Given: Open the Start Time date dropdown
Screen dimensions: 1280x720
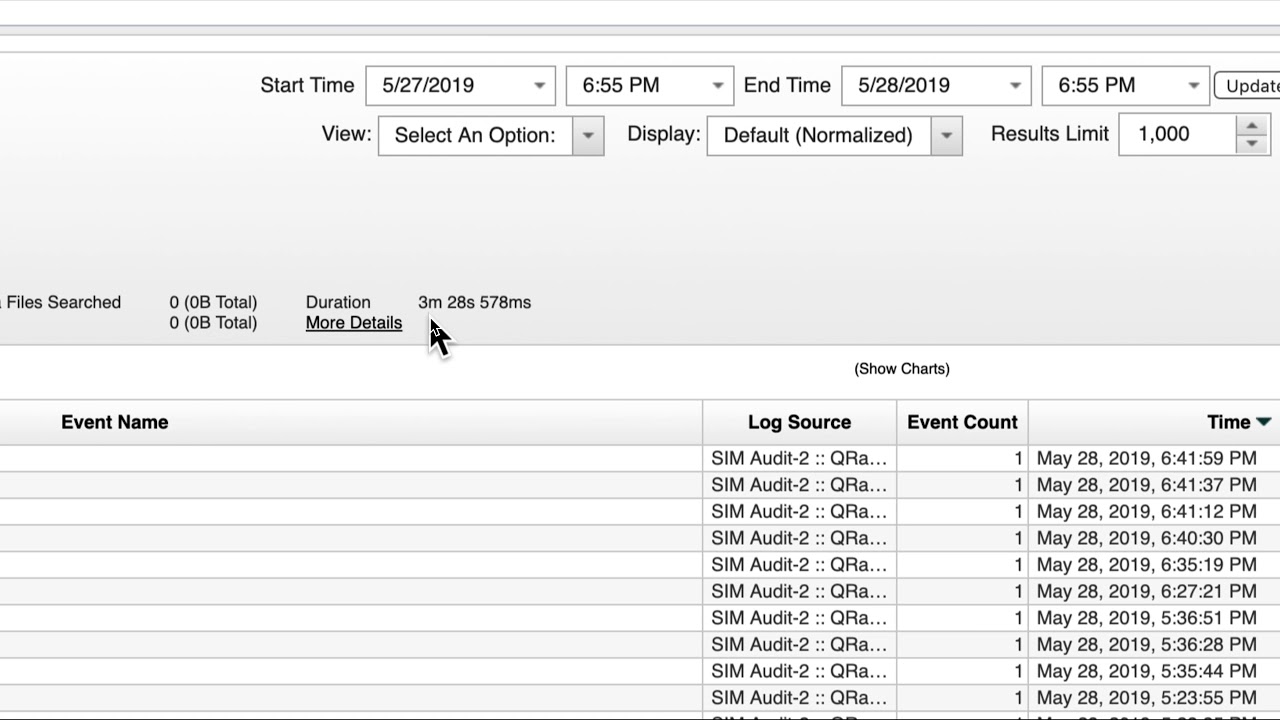Looking at the screenshot, I should 539,86.
